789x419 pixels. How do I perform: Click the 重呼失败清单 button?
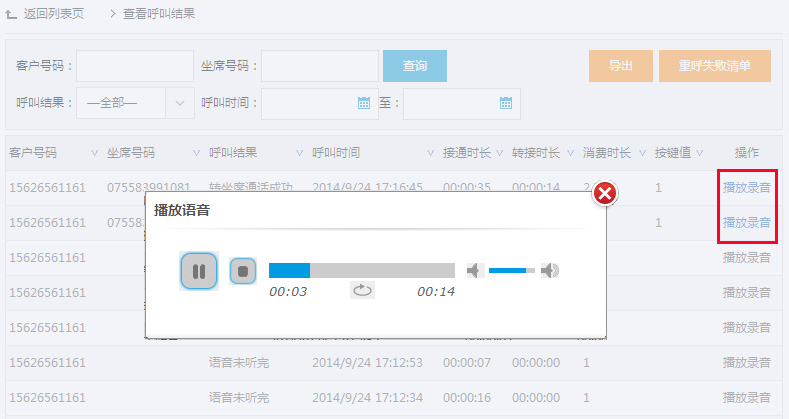click(x=714, y=66)
